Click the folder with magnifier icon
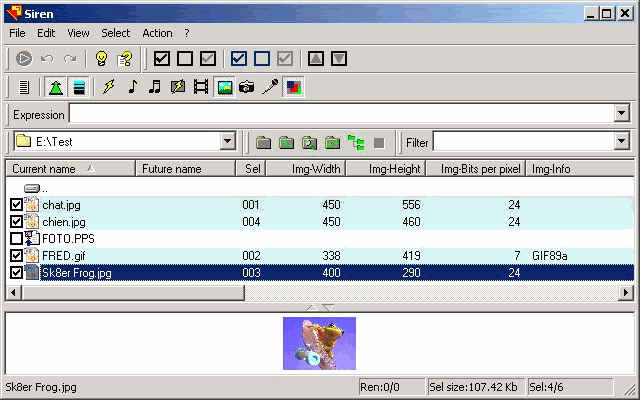This screenshot has width=640, height=400. tap(309, 143)
